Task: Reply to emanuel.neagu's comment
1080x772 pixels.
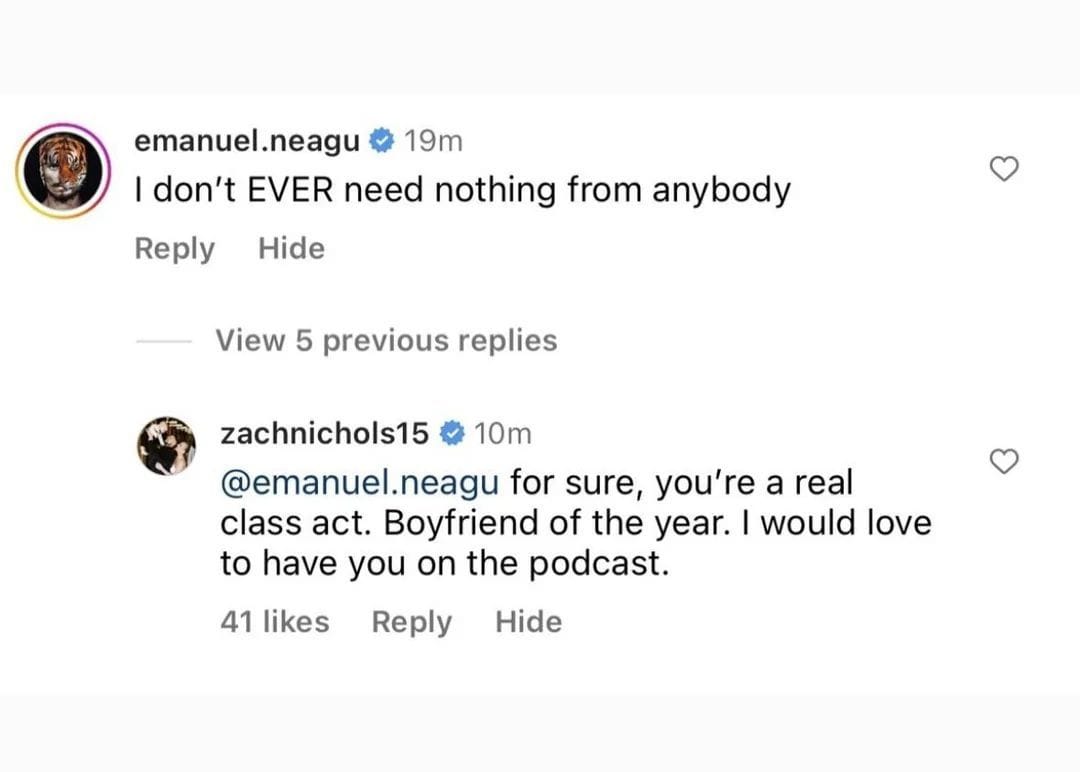Action: [x=174, y=248]
